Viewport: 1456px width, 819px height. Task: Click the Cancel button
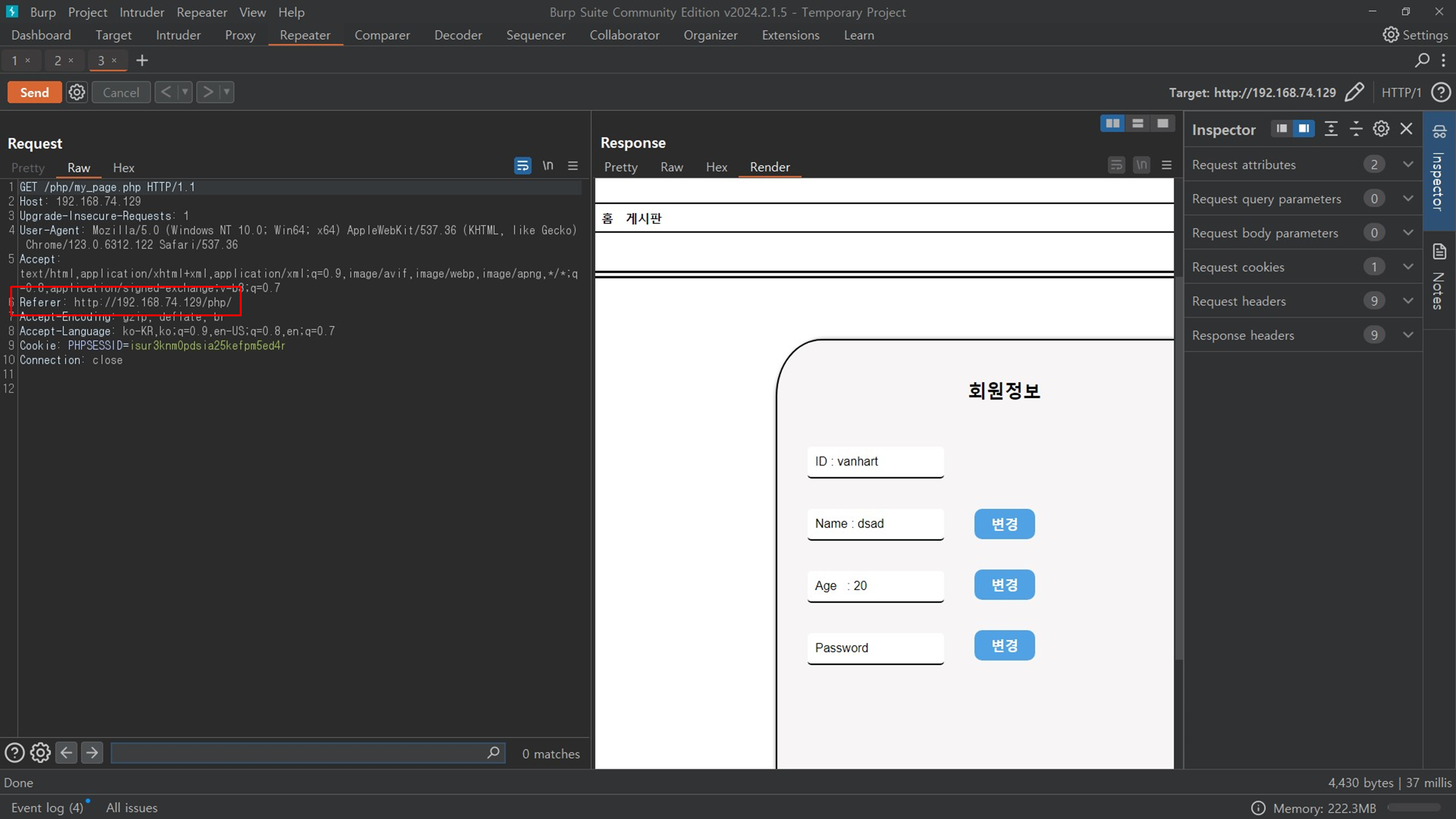pos(121,92)
